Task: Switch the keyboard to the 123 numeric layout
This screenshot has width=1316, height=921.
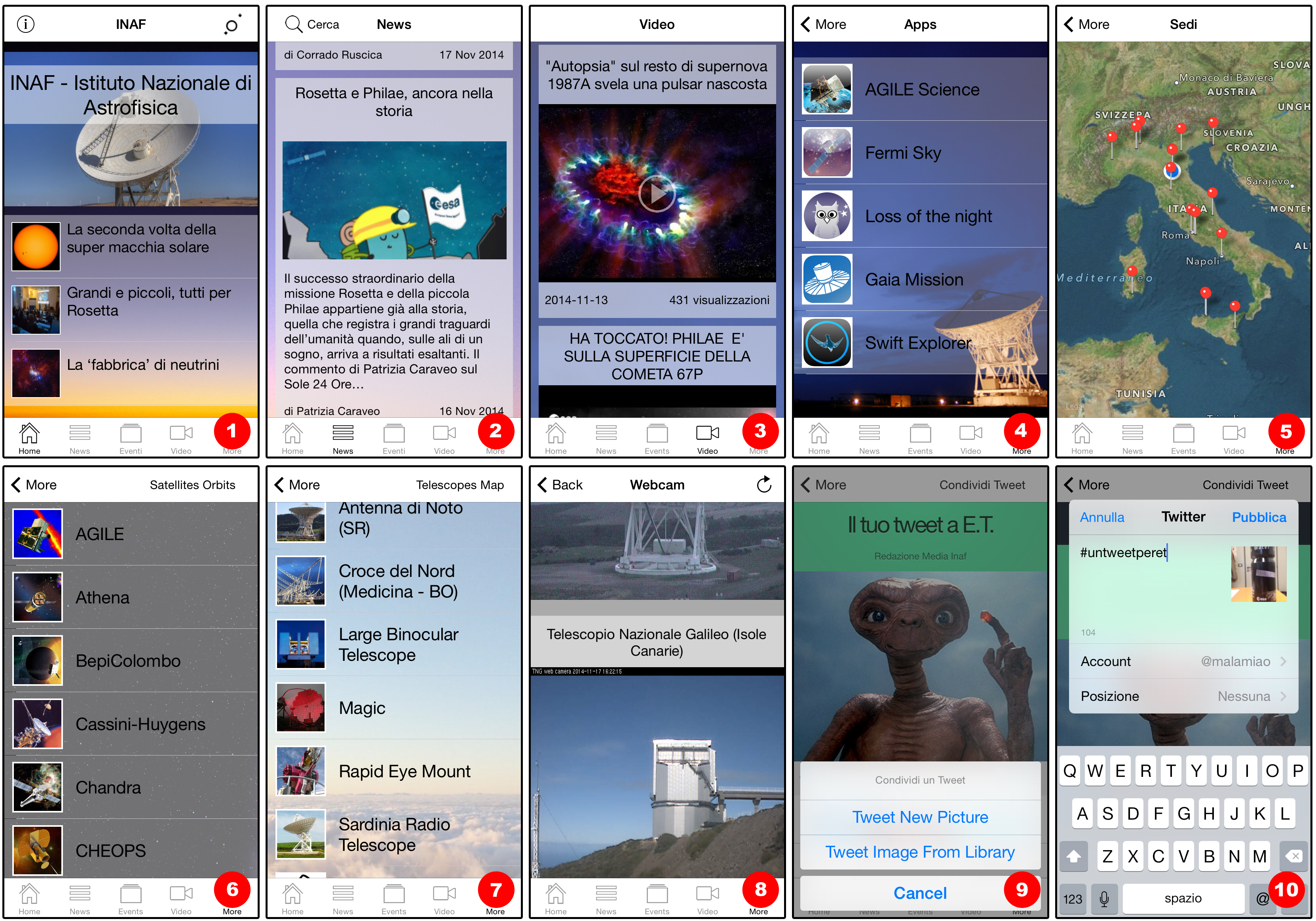Action: pyautogui.click(x=1073, y=899)
